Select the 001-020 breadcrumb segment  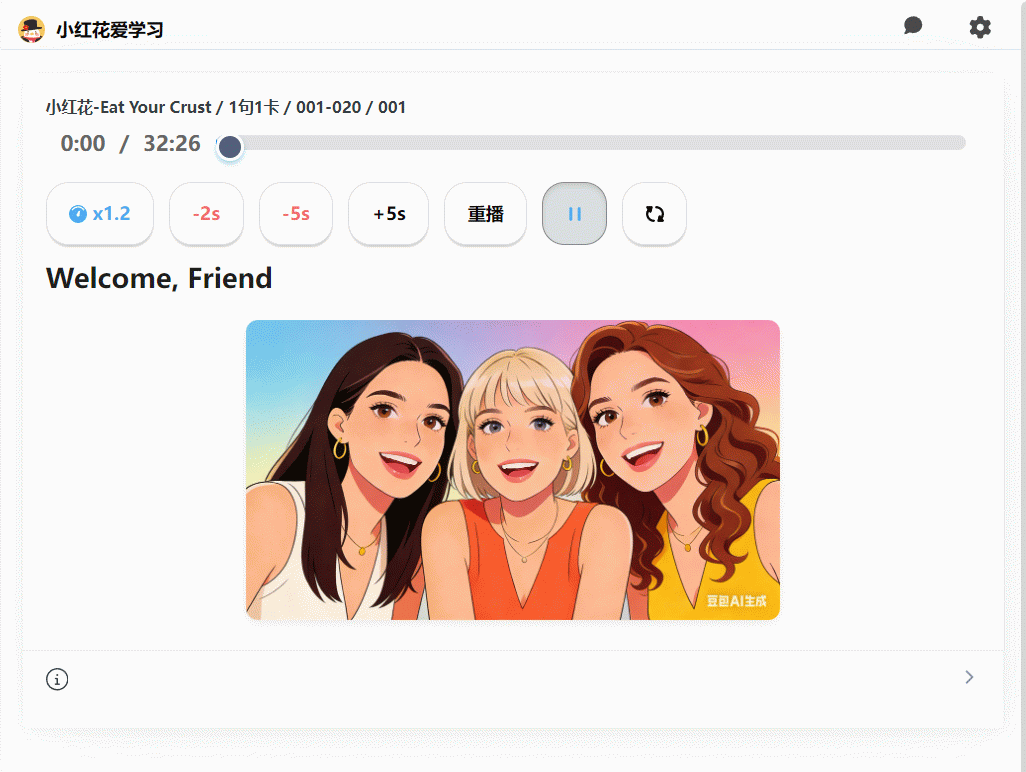tap(328, 107)
